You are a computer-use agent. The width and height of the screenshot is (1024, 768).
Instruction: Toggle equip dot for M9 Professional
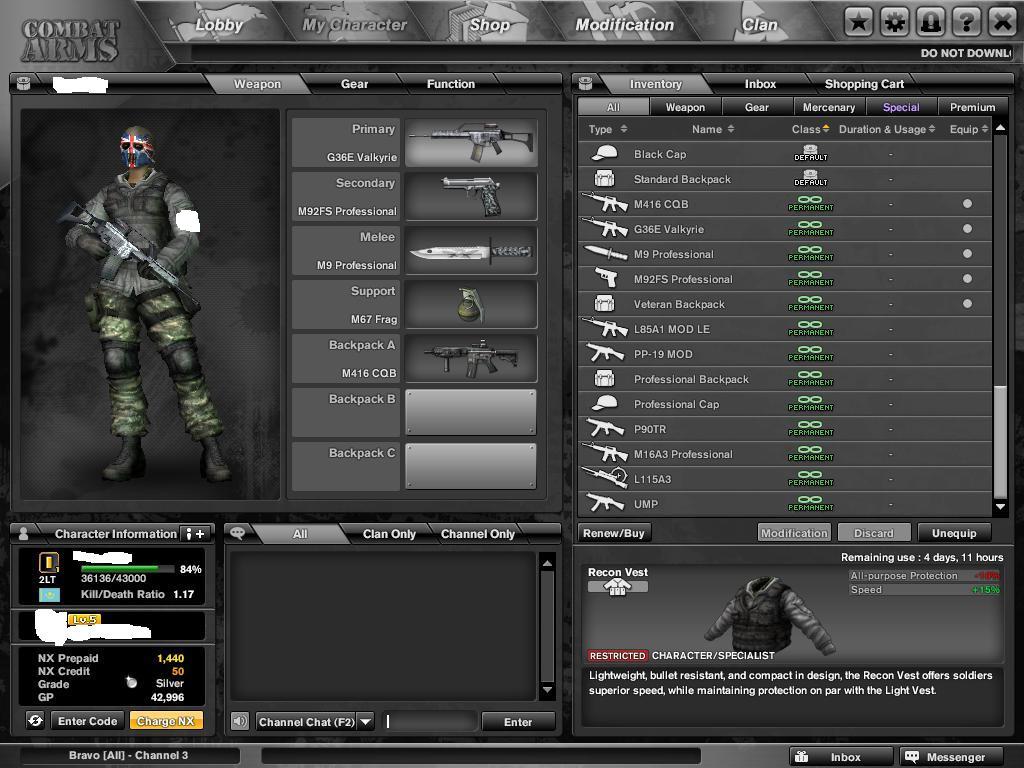pyautogui.click(x=967, y=253)
